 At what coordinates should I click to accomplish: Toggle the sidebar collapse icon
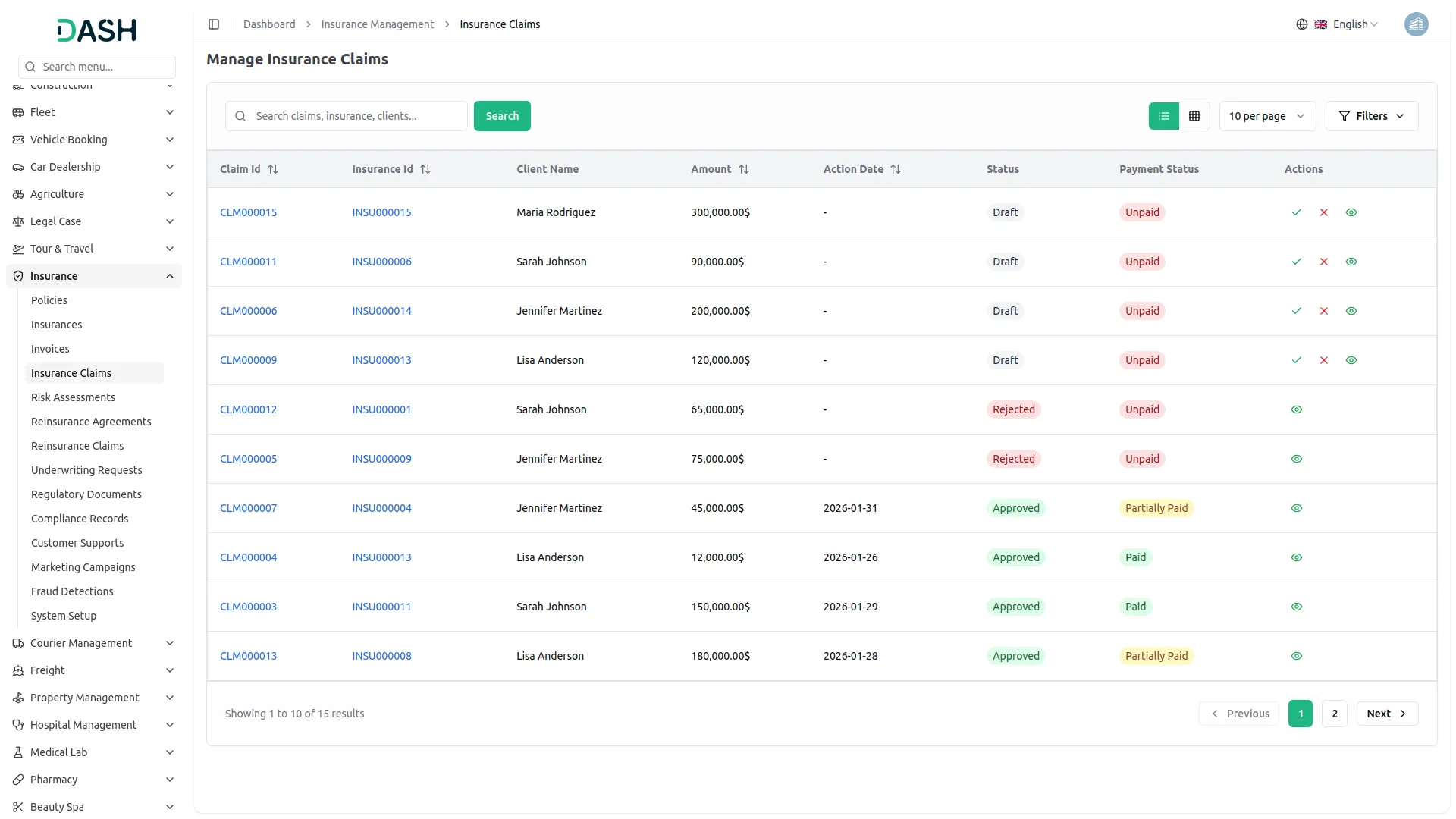(214, 24)
